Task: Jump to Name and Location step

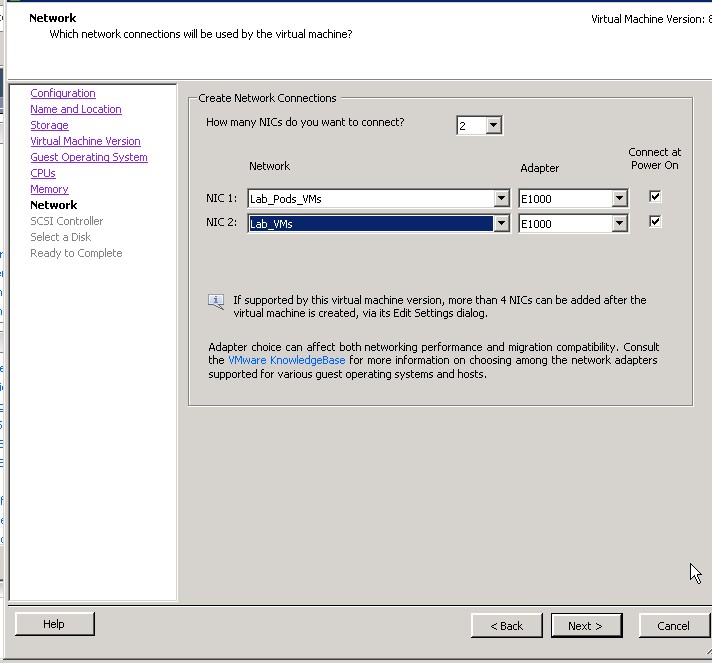Action: [x=76, y=109]
